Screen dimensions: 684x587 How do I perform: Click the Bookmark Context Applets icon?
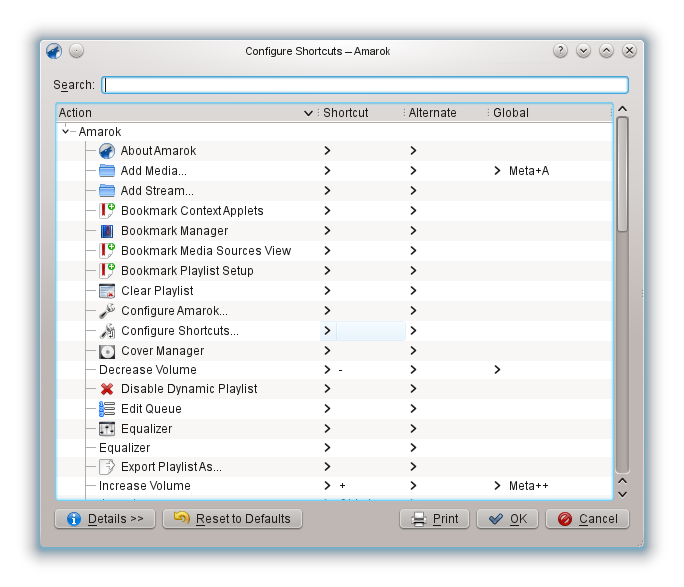107,211
